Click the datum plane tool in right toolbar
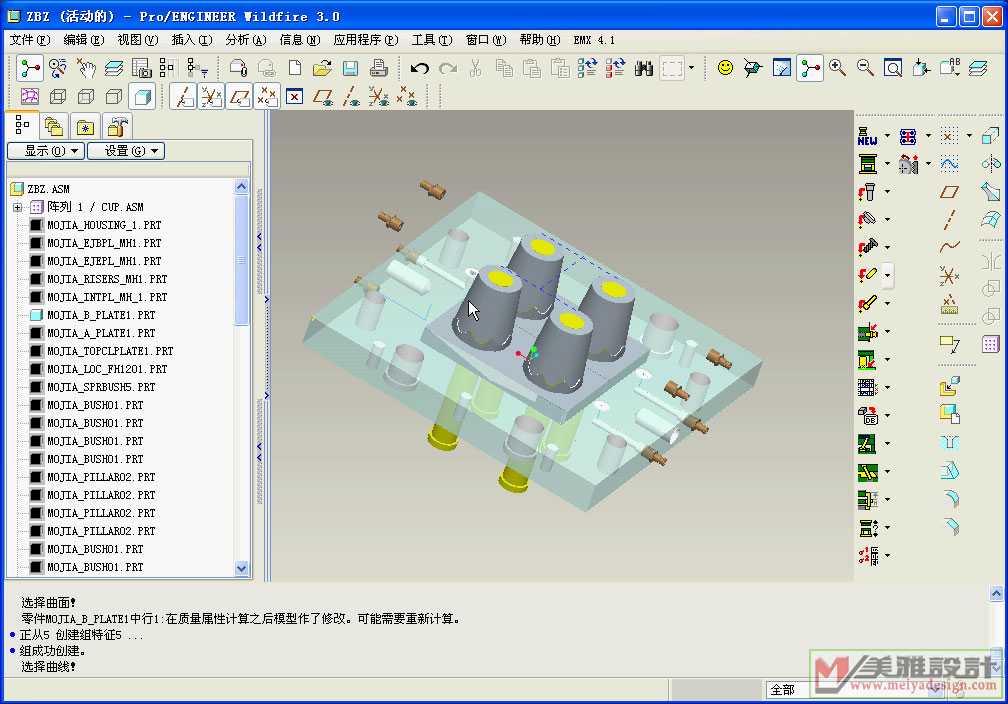1008x704 pixels. coord(950,192)
